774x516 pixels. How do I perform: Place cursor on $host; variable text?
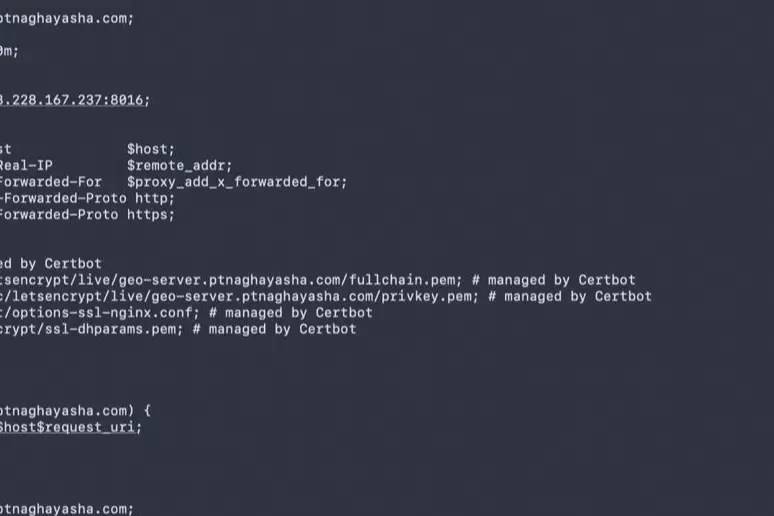point(151,149)
